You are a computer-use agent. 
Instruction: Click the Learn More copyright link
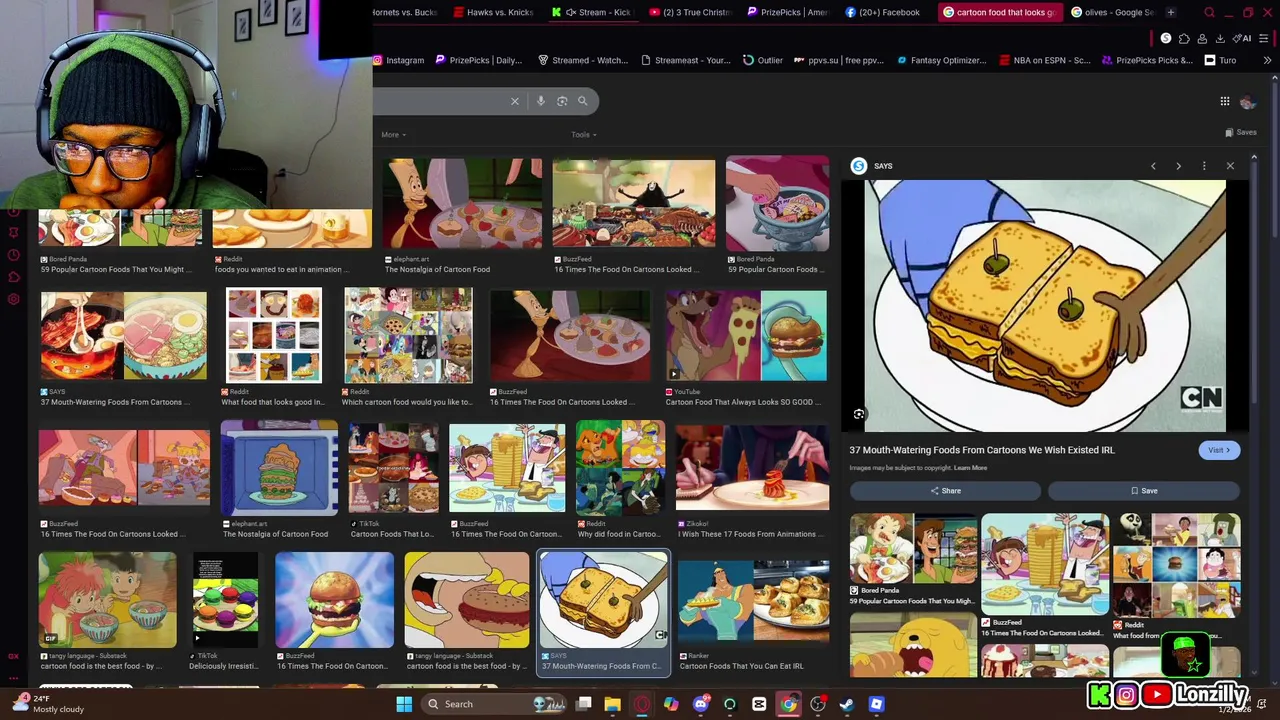click(x=970, y=468)
